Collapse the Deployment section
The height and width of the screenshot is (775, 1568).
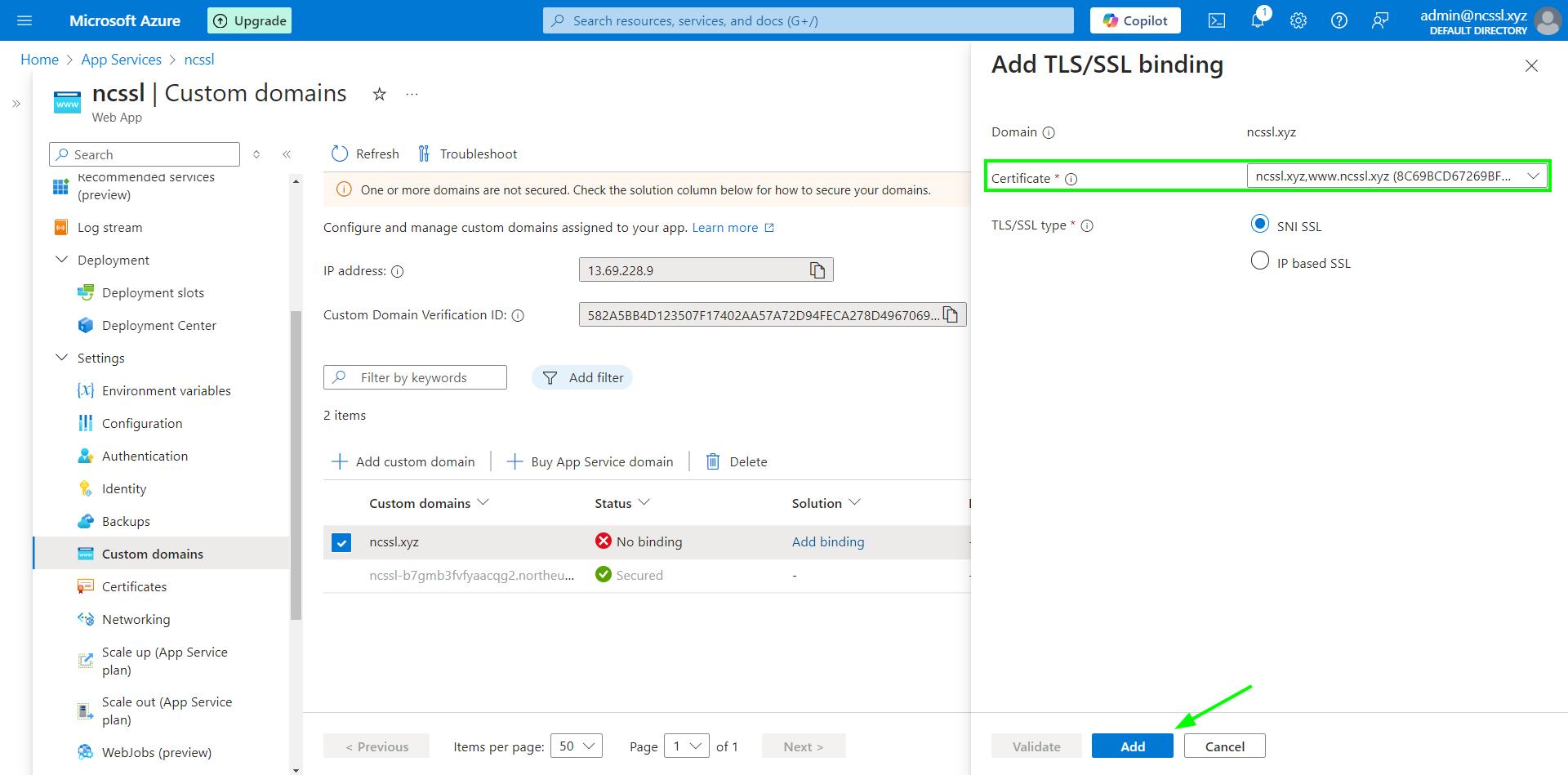point(62,260)
